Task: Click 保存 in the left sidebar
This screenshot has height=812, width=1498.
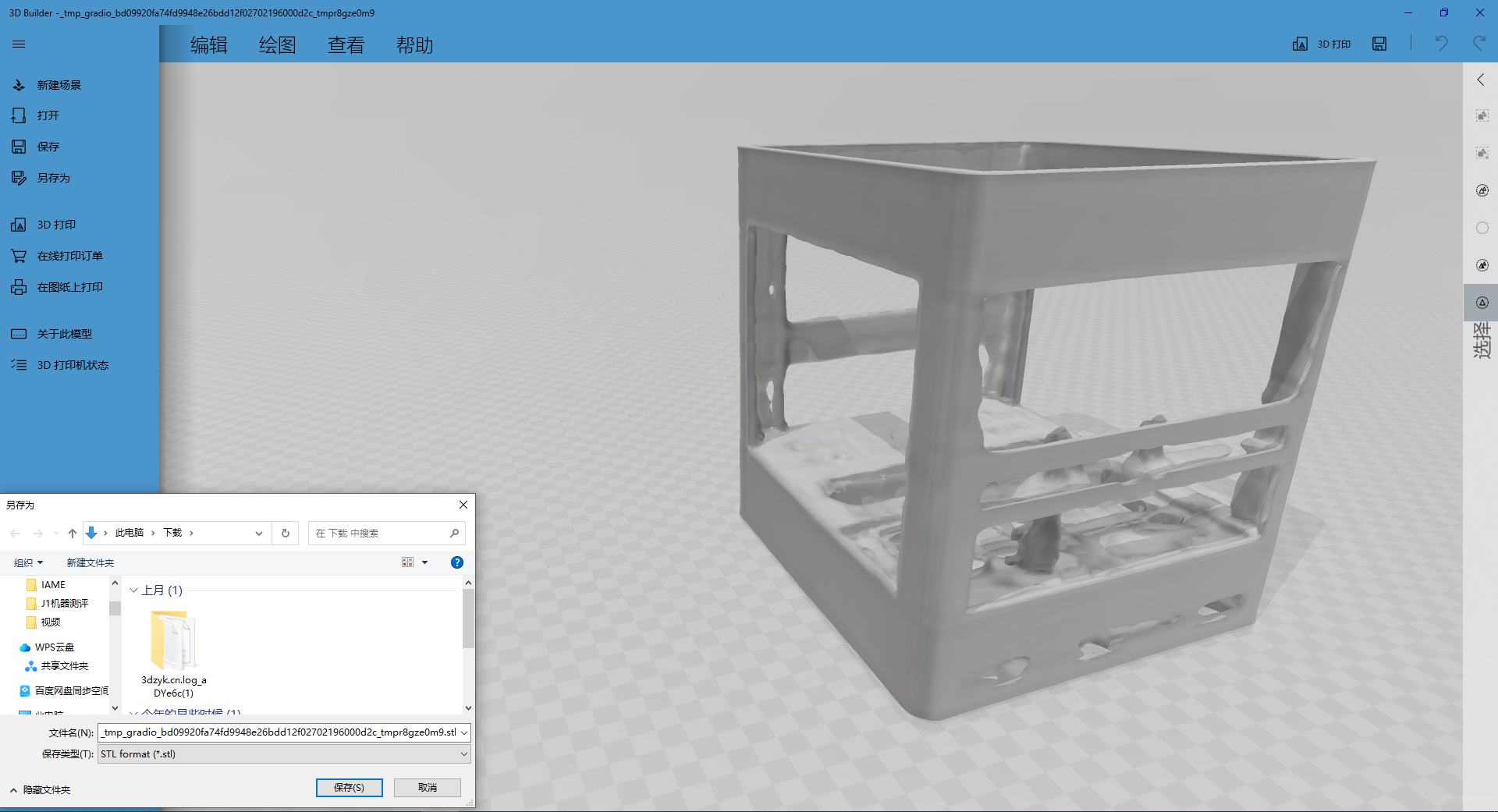Action: [x=48, y=147]
